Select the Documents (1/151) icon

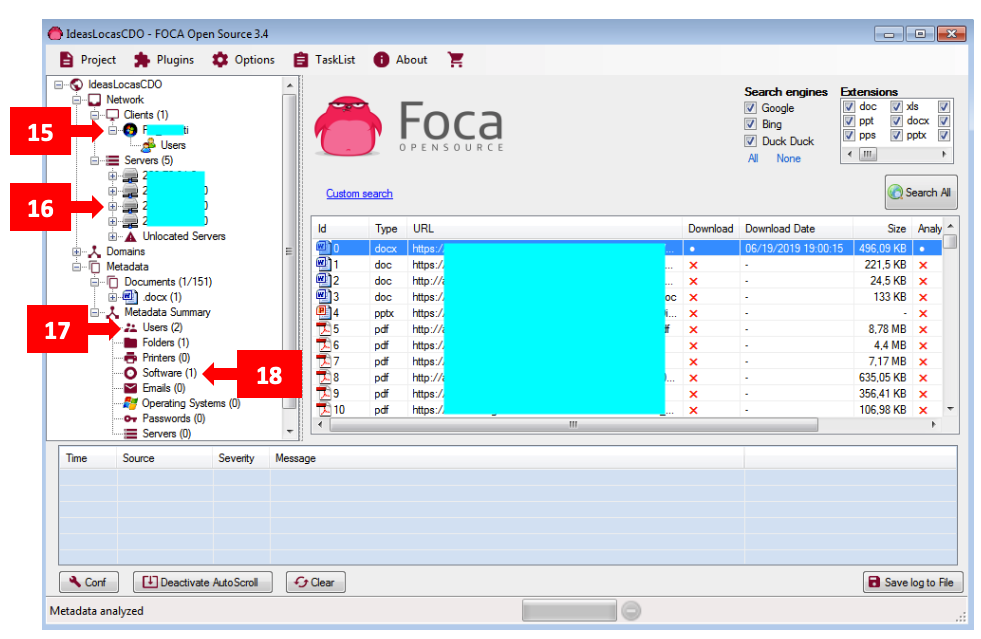click(x=113, y=282)
